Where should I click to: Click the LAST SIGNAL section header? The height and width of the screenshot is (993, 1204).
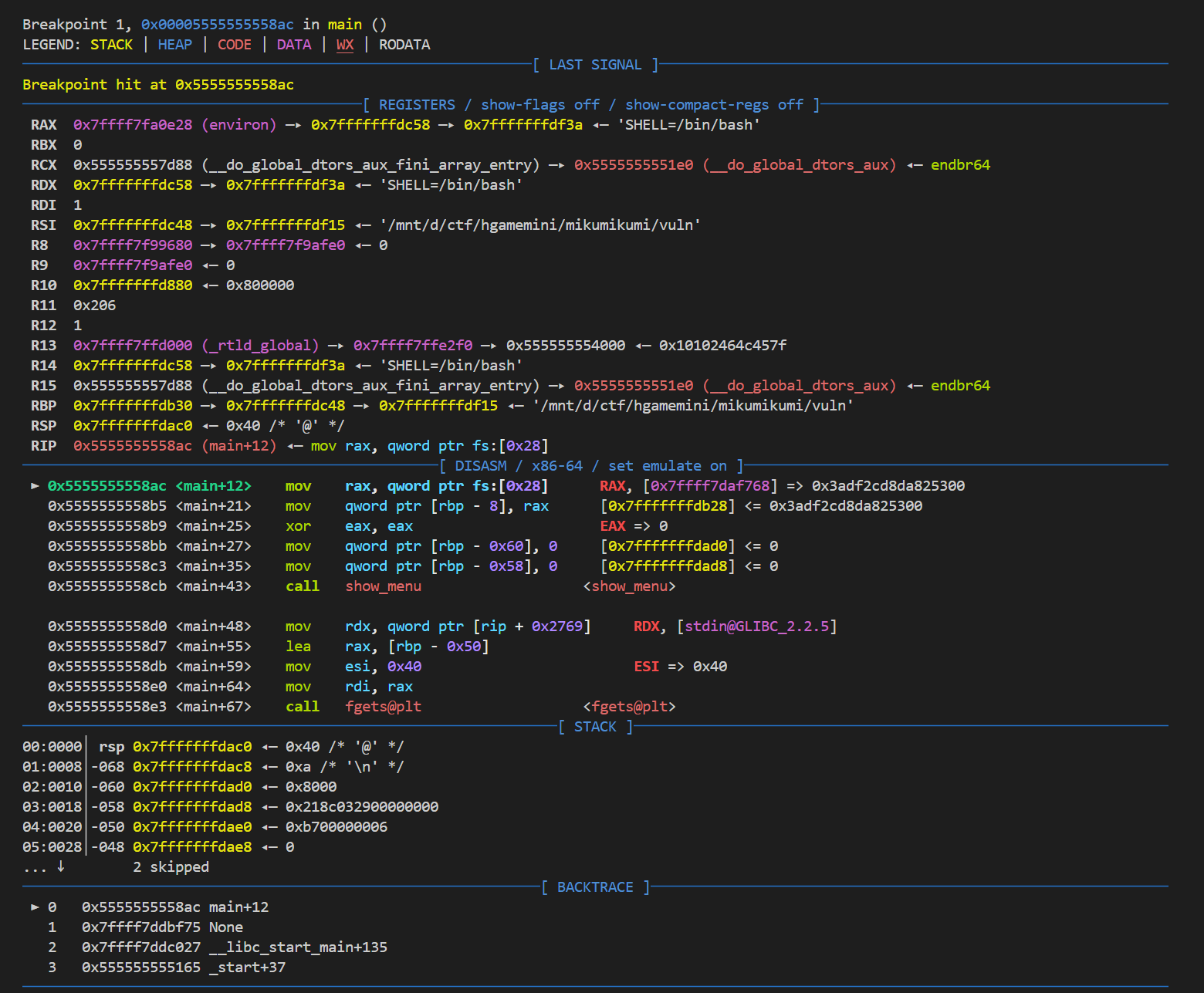[595, 65]
